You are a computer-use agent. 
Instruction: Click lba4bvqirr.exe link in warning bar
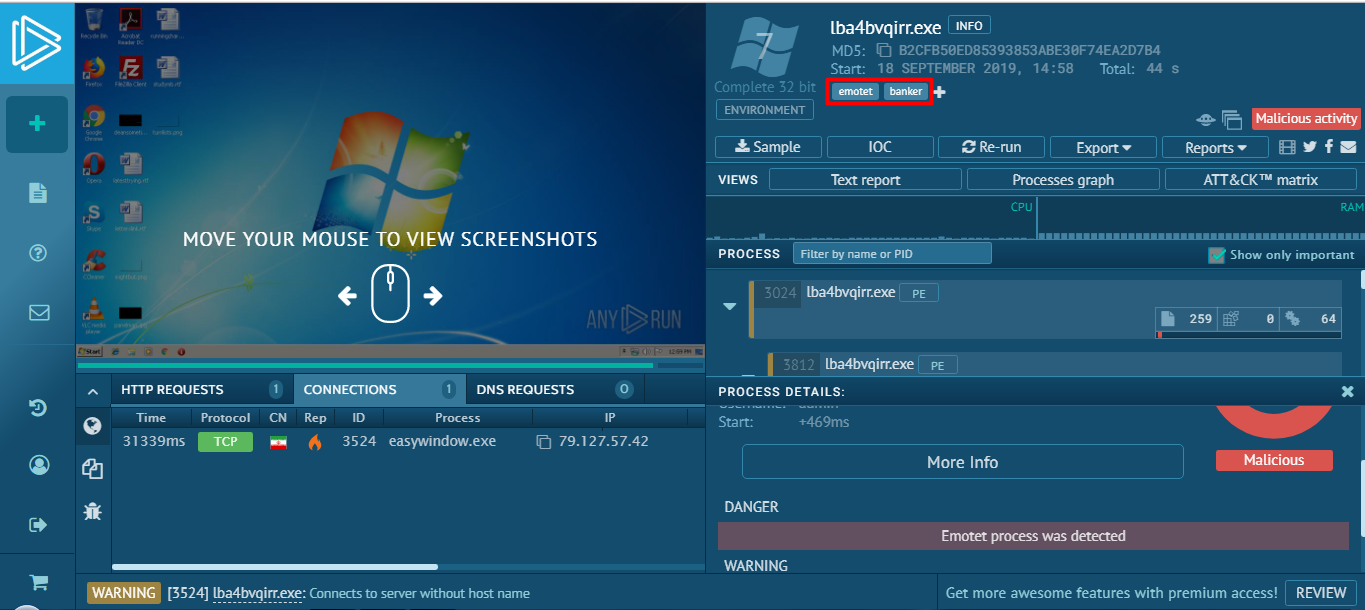(258, 593)
